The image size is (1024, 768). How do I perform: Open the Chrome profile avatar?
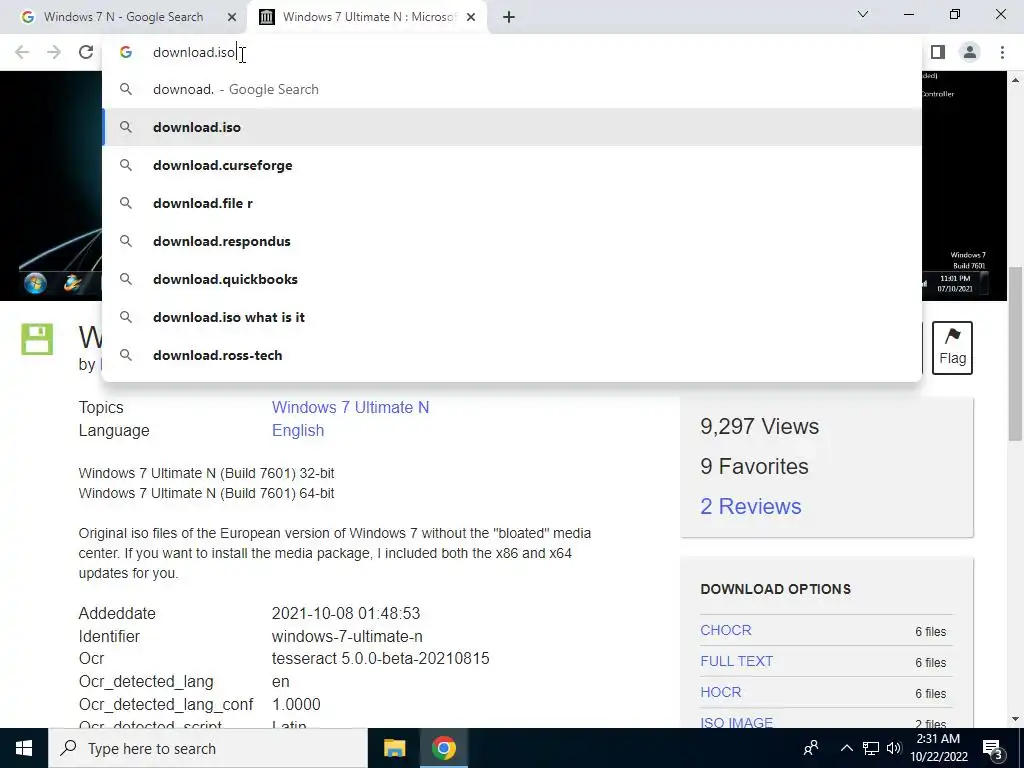(x=970, y=52)
